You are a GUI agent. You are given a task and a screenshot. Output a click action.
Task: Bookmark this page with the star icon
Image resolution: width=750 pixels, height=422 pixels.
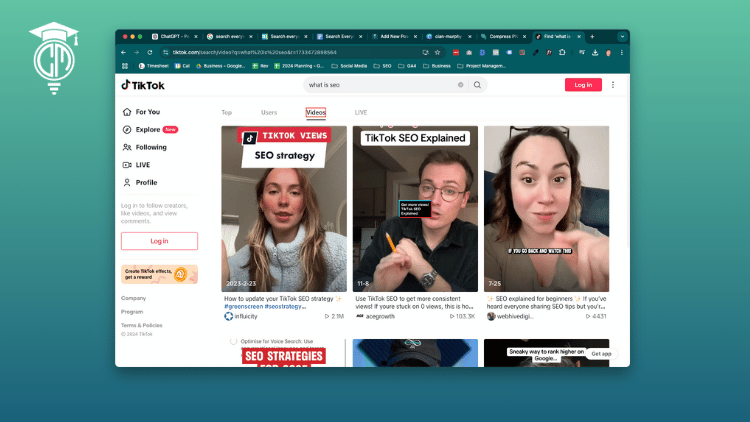coord(437,52)
